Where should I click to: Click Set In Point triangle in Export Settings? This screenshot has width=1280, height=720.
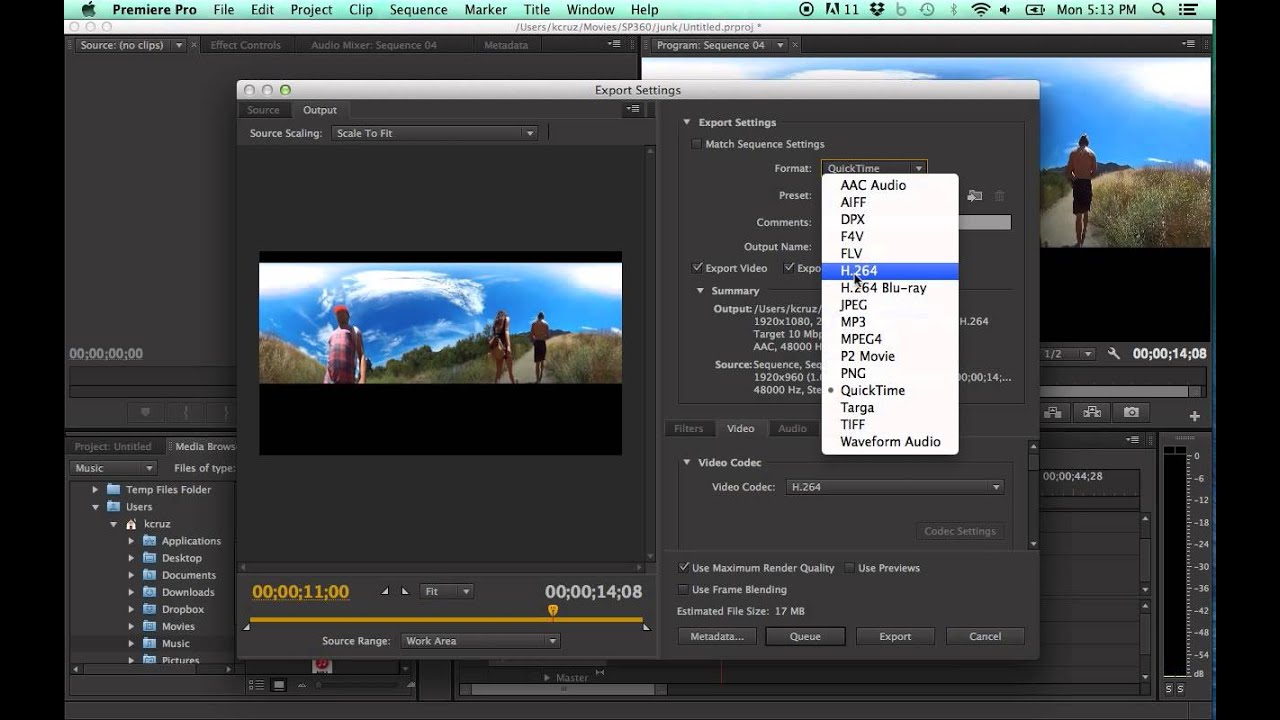[x=386, y=591]
